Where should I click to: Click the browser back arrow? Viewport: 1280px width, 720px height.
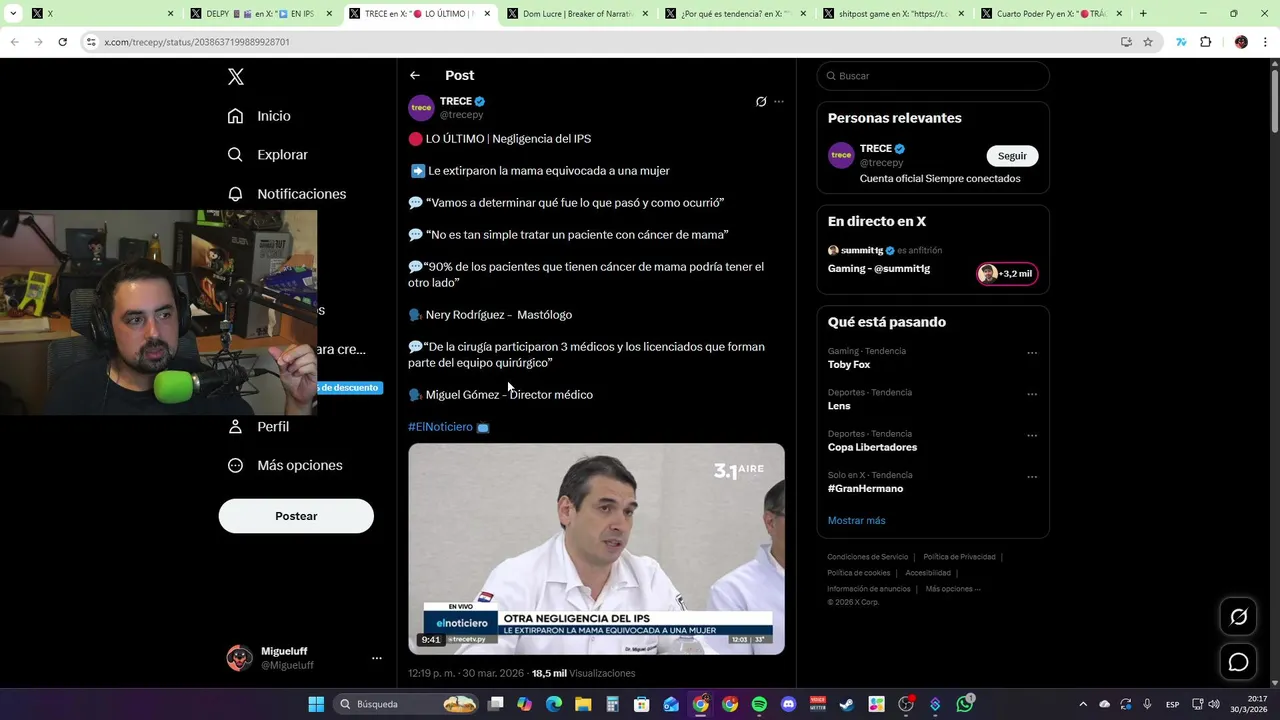[x=15, y=42]
